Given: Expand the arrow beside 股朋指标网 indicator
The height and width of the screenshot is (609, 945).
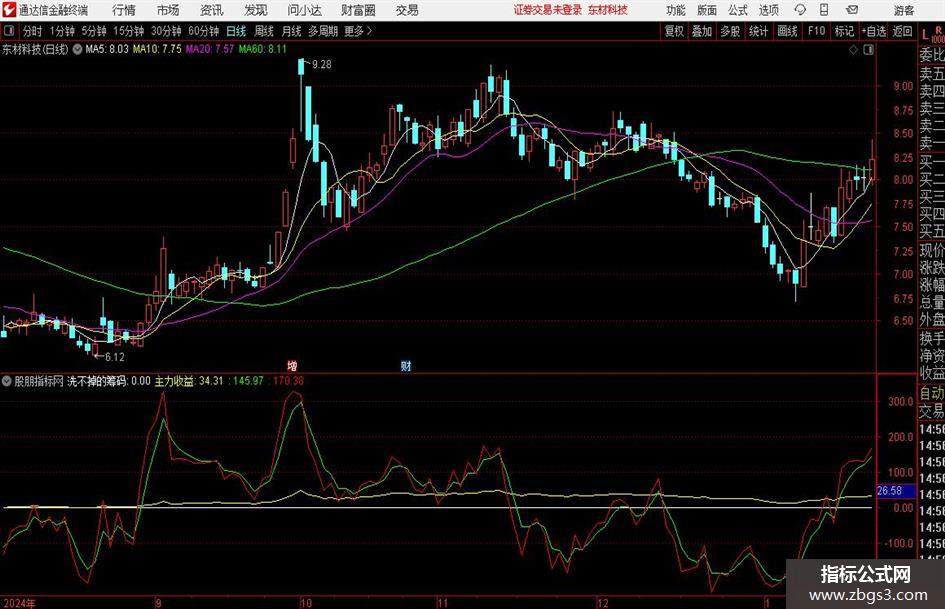Looking at the screenshot, I should 7,381.
